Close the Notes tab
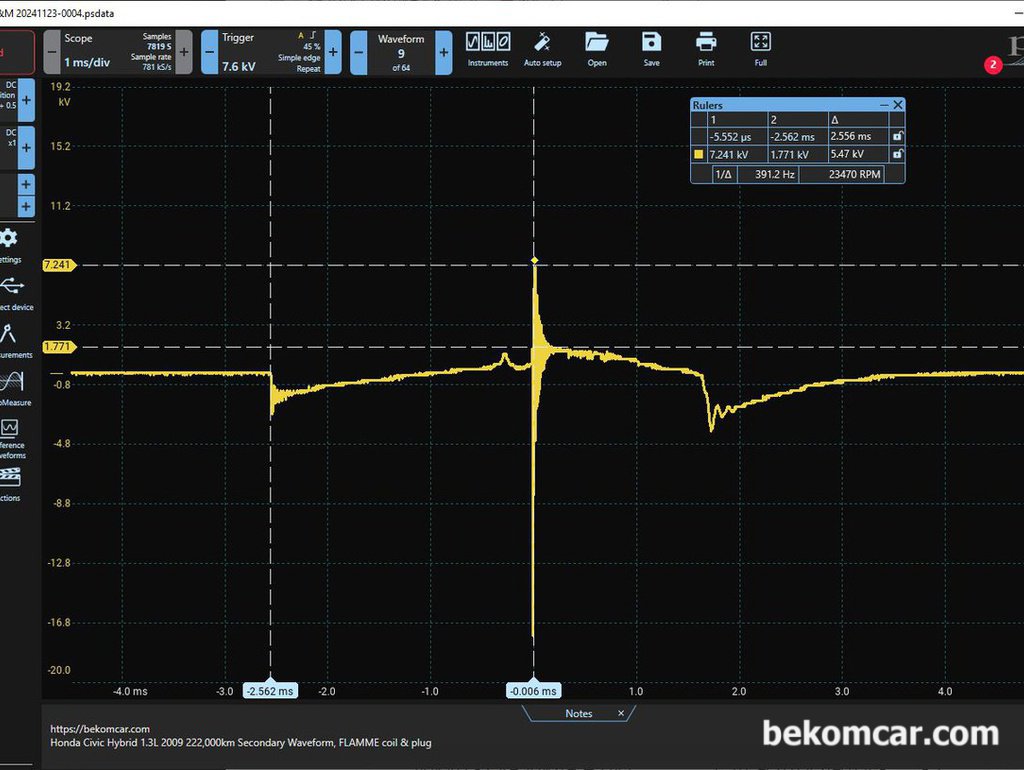Viewport: 1024px width, 770px height. pos(620,713)
